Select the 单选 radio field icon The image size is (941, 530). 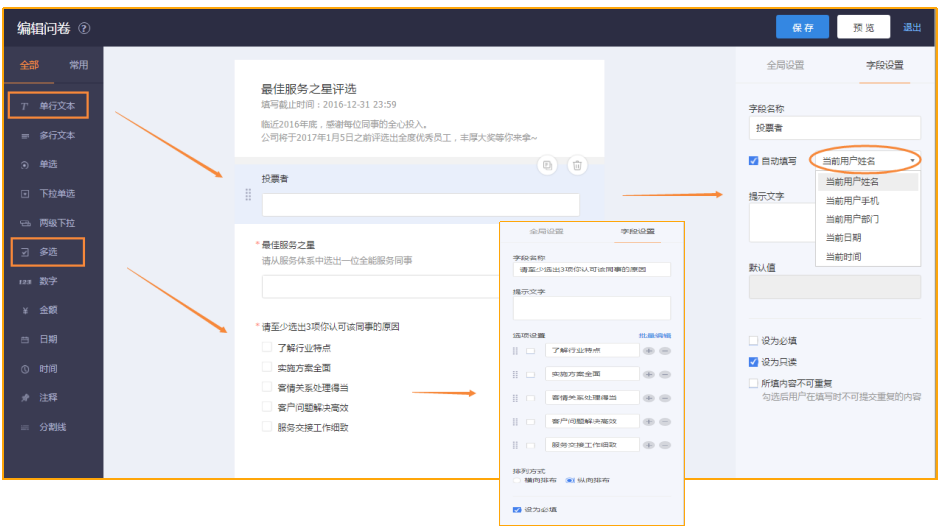click(25, 164)
